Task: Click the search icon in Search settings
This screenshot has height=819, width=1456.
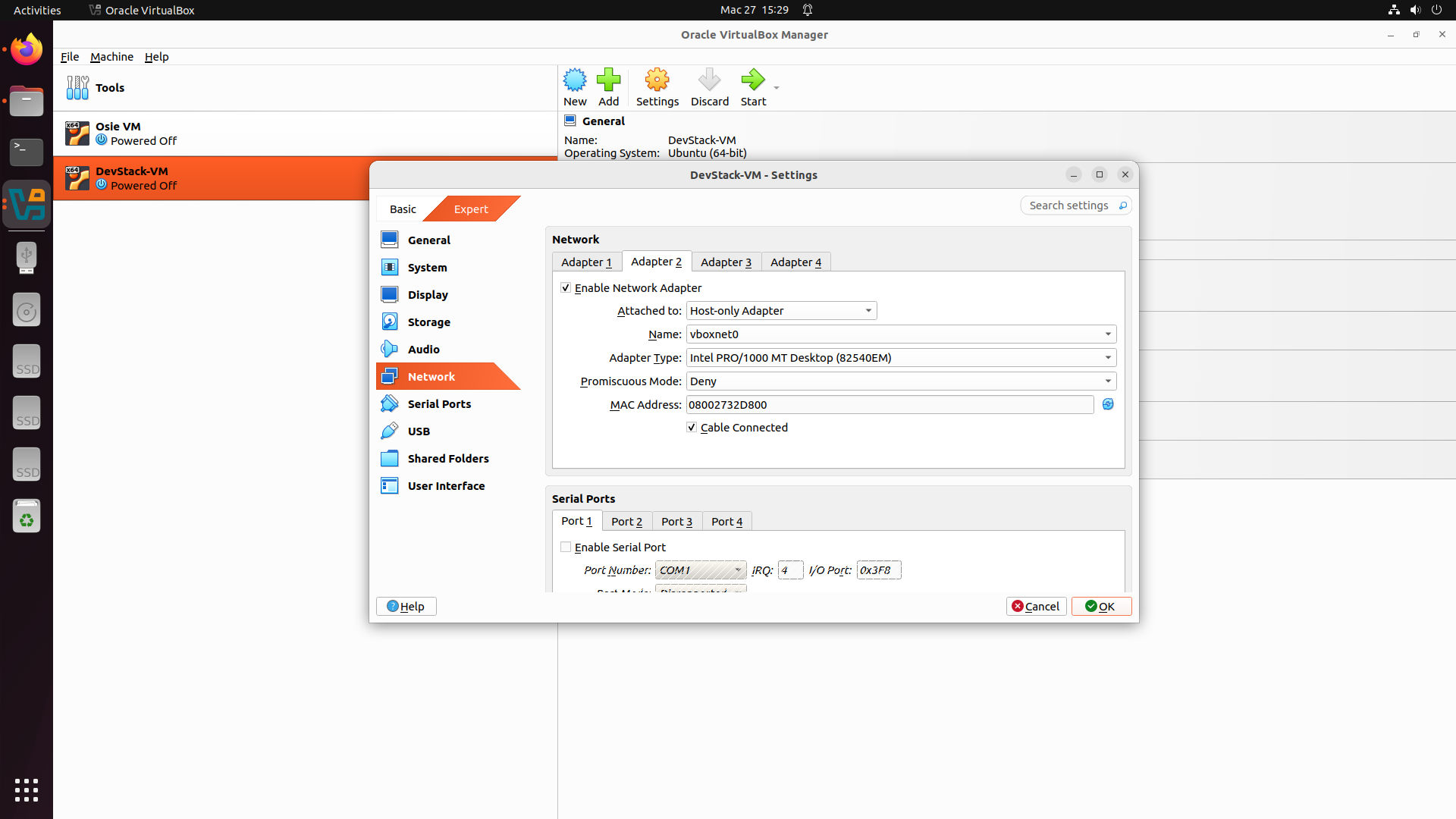Action: pyautogui.click(x=1123, y=206)
